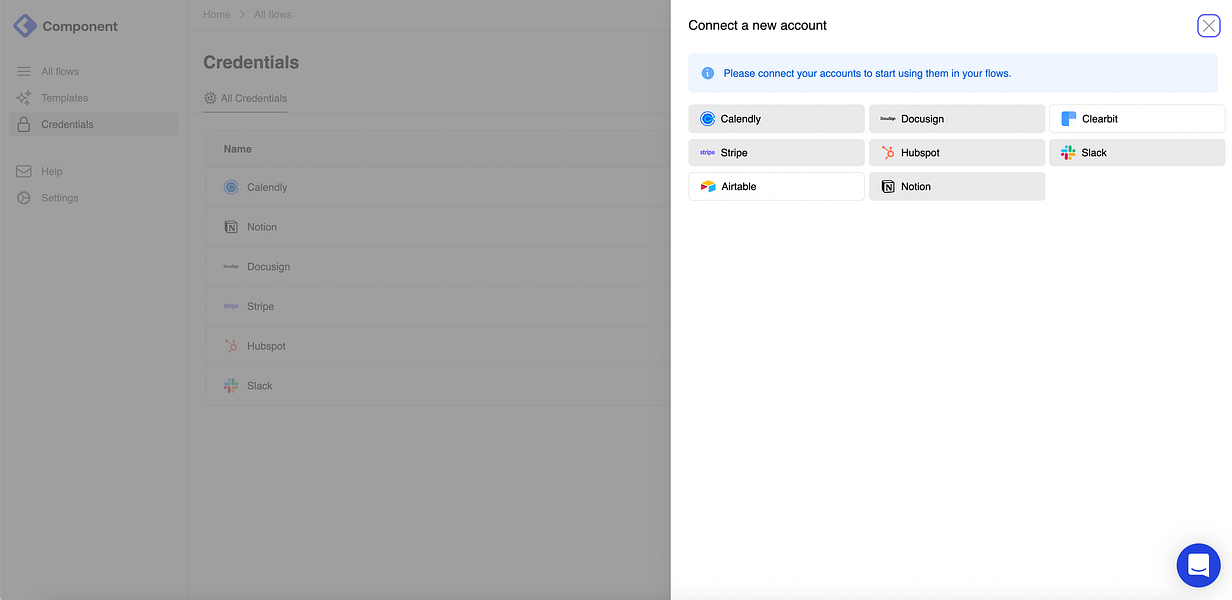Click the Credentials page heading
1232x600 pixels.
(251, 62)
